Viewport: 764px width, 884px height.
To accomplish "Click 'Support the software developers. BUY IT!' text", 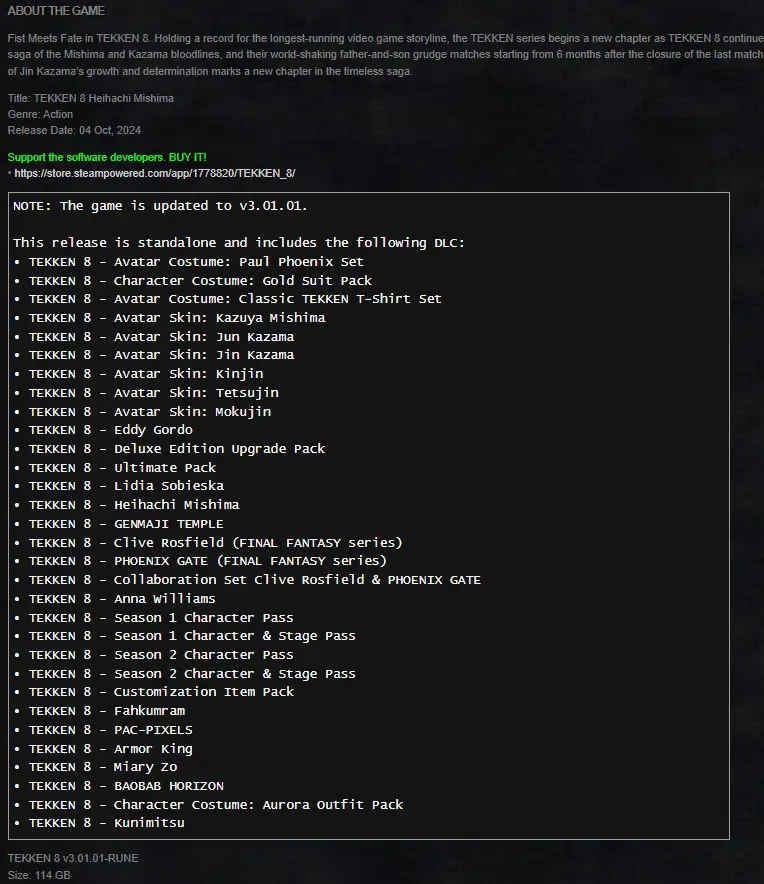I will coord(107,157).
